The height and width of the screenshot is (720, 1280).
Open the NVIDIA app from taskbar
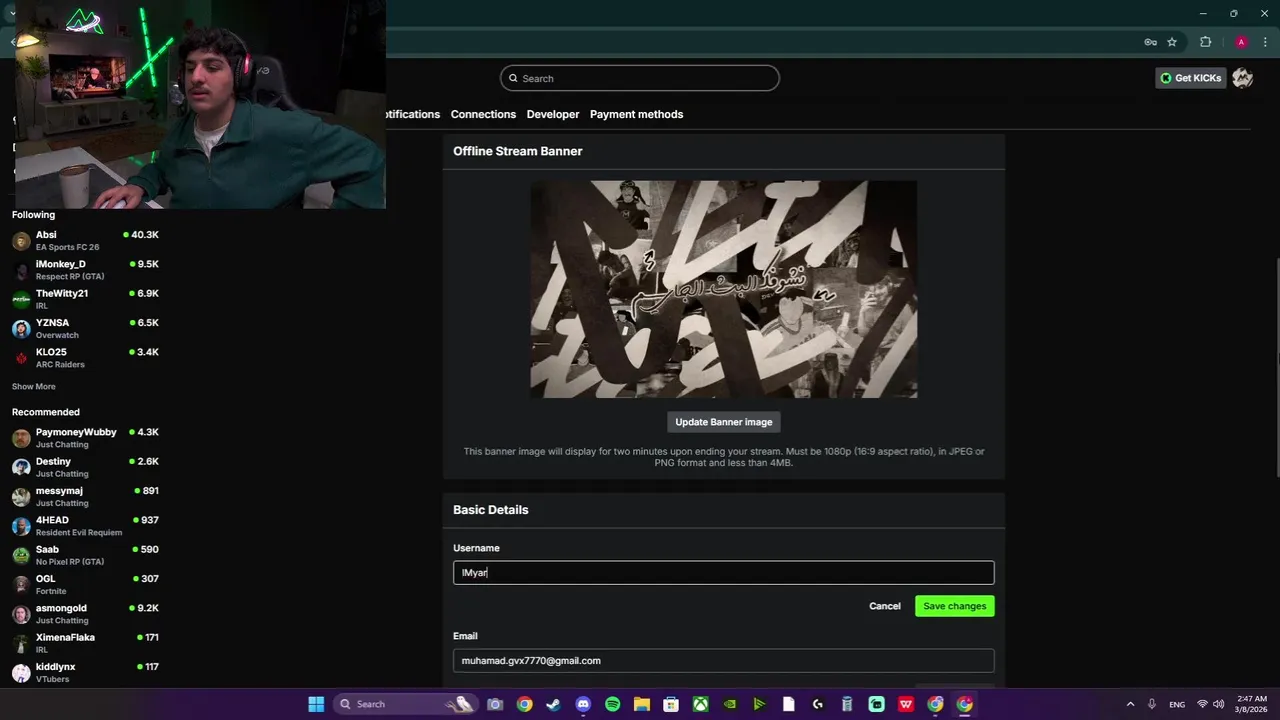730,704
